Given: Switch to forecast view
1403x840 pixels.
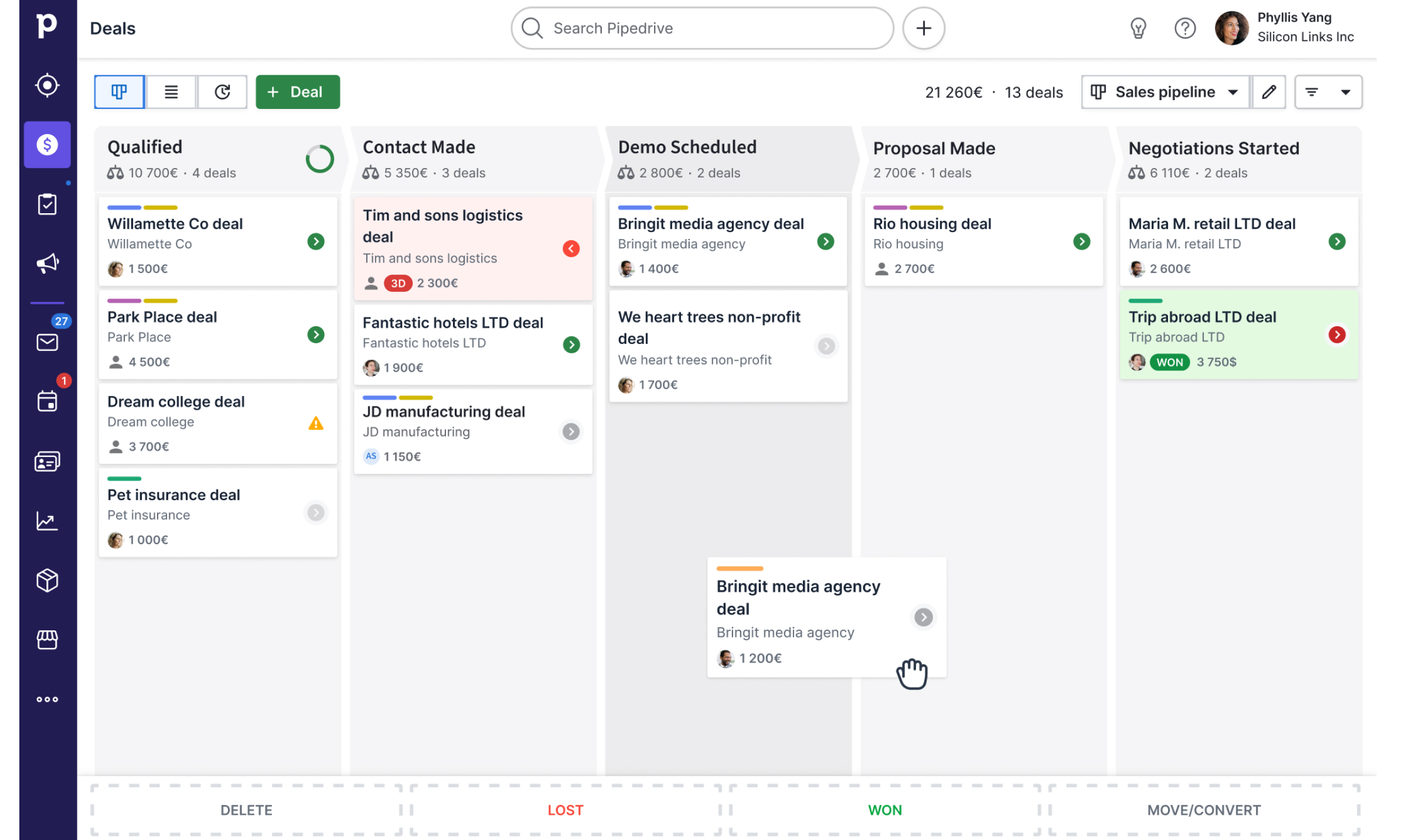Looking at the screenshot, I should point(222,92).
